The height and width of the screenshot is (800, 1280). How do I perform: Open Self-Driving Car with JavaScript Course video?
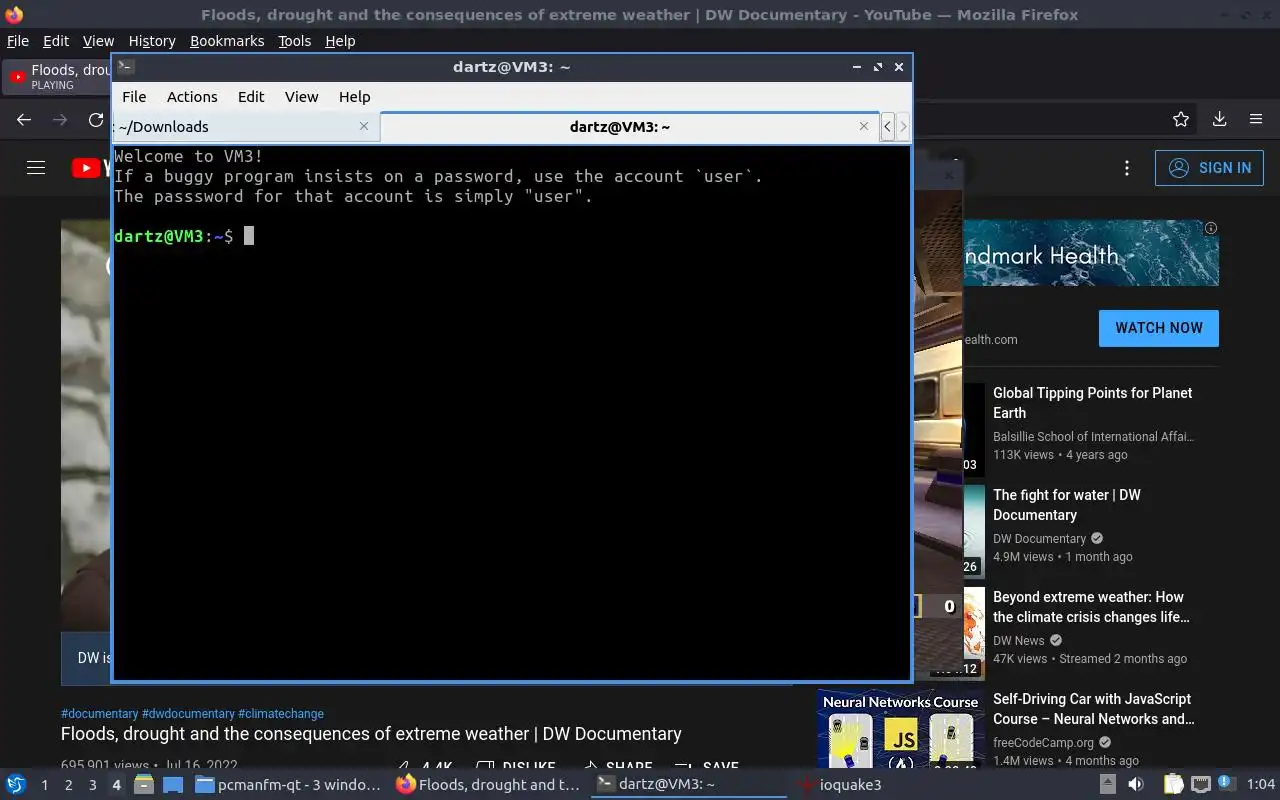click(1094, 709)
